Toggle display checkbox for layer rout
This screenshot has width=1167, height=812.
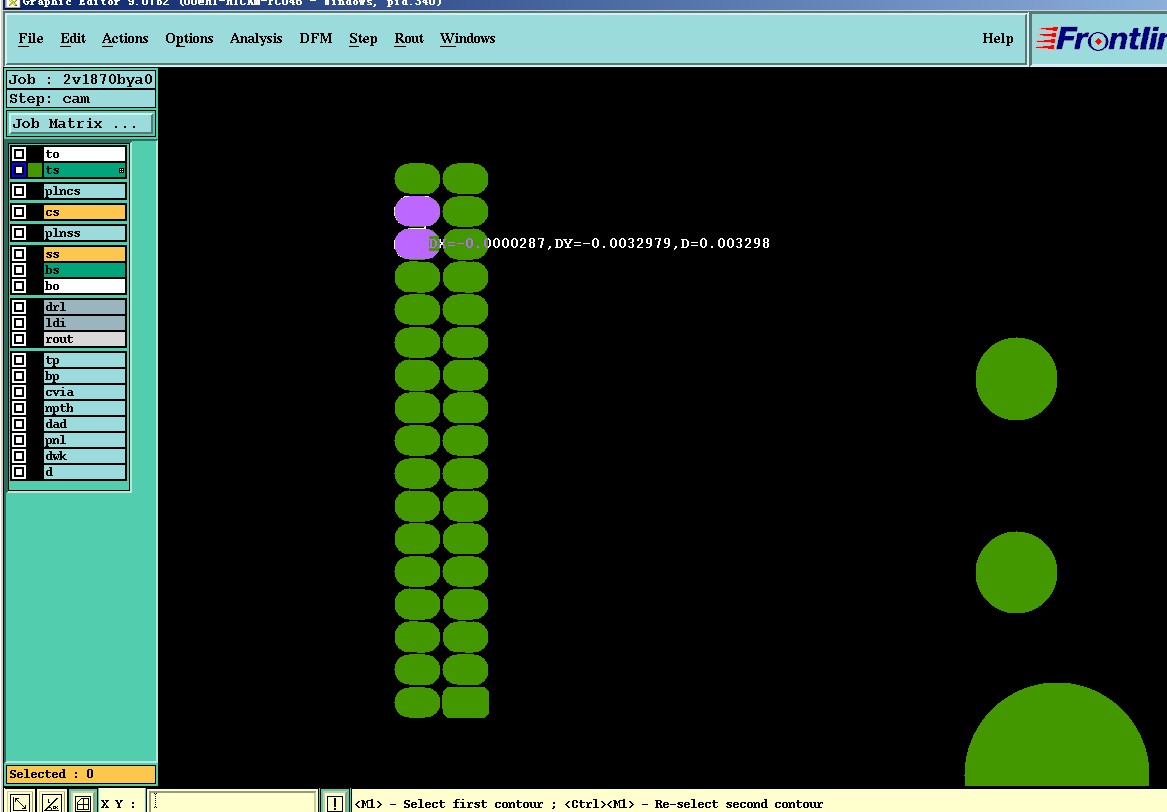pos(19,339)
